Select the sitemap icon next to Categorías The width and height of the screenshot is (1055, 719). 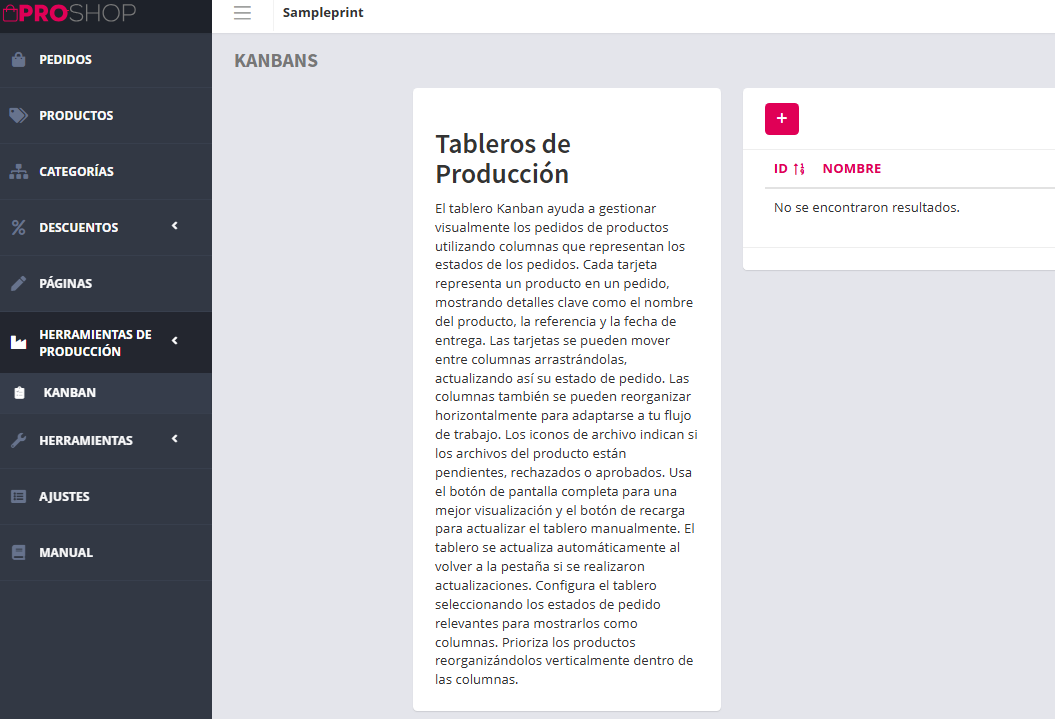point(18,172)
